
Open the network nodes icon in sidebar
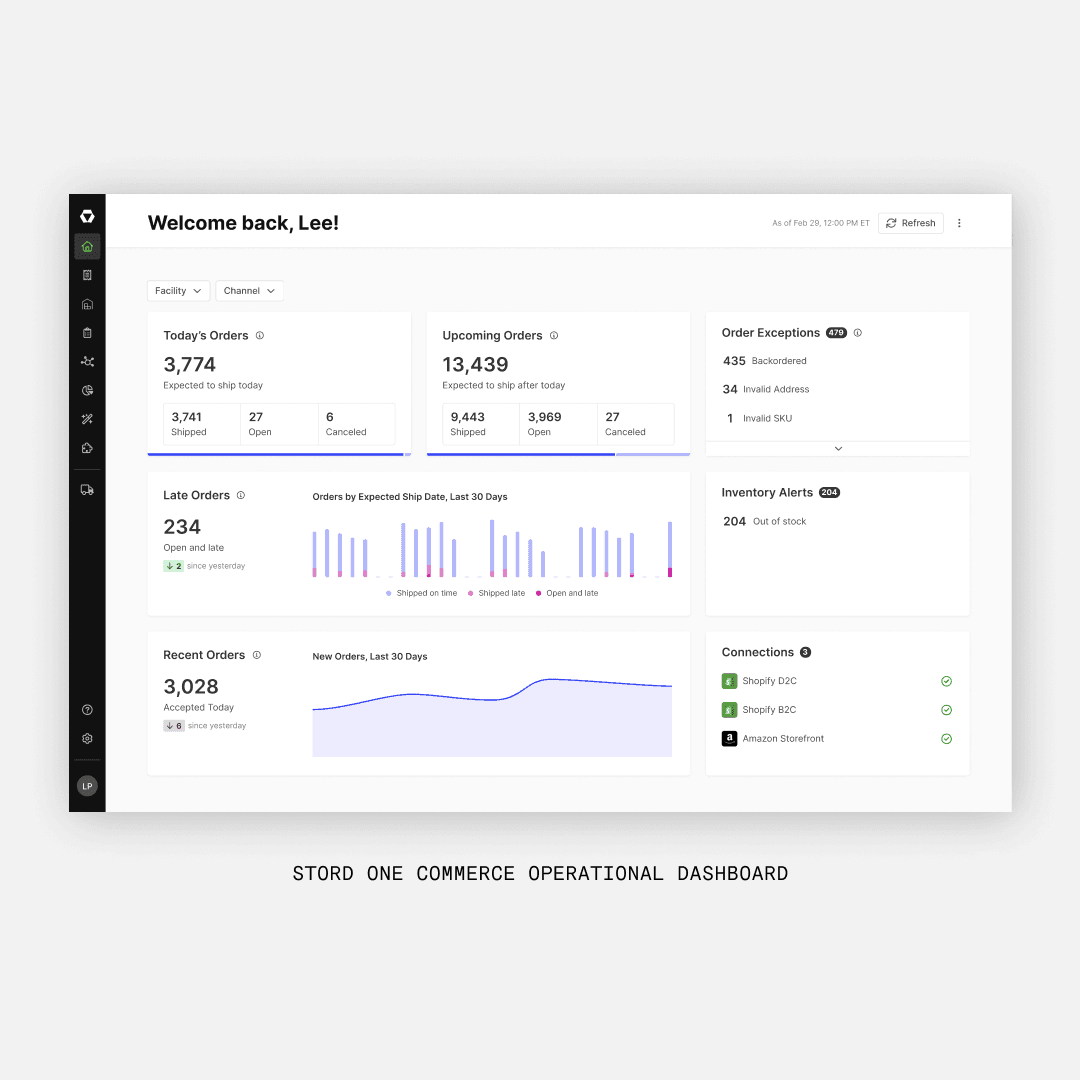click(87, 362)
